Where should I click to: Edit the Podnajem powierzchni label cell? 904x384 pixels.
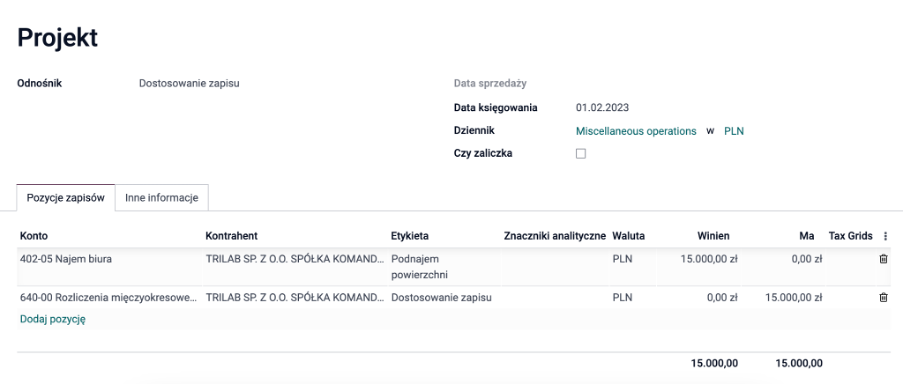tap(445, 267)
